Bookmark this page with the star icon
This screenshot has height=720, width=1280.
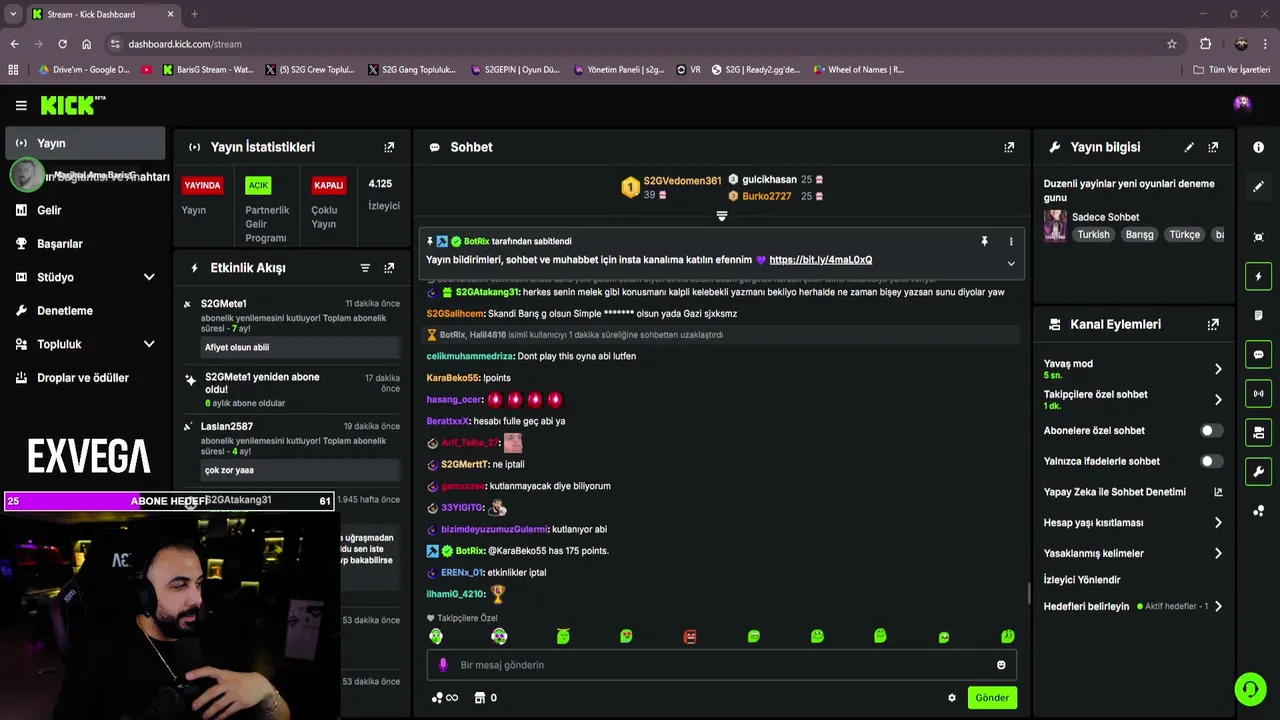click(x=1172, y=44)
